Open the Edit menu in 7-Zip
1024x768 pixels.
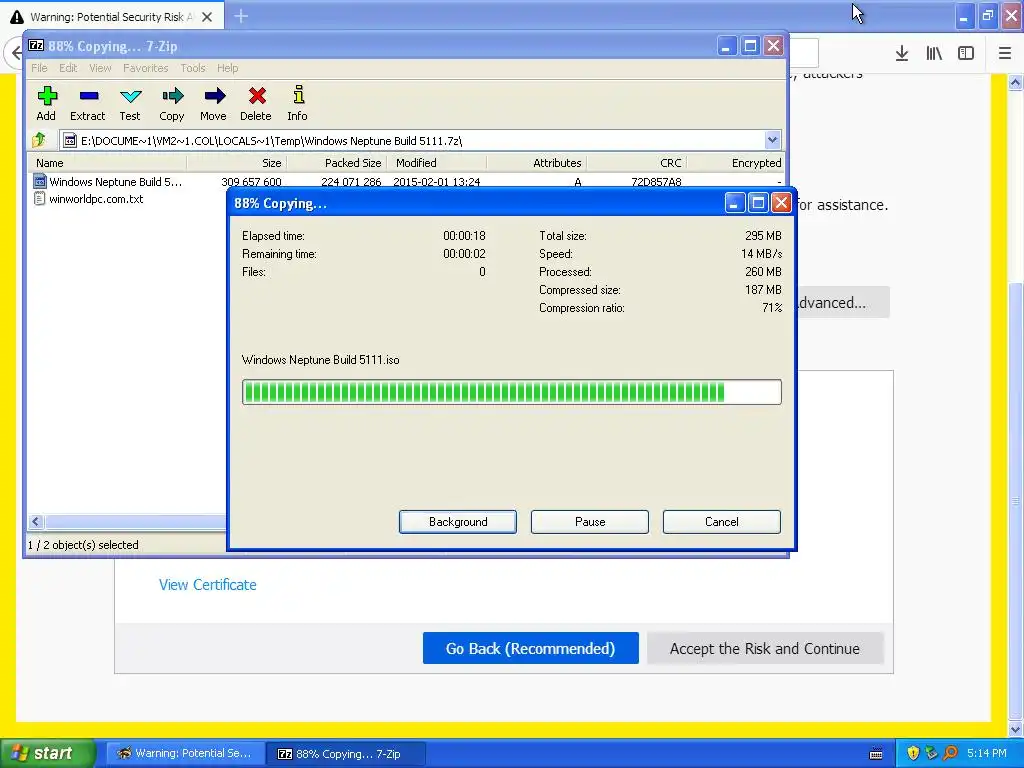(x=68, y=68)
